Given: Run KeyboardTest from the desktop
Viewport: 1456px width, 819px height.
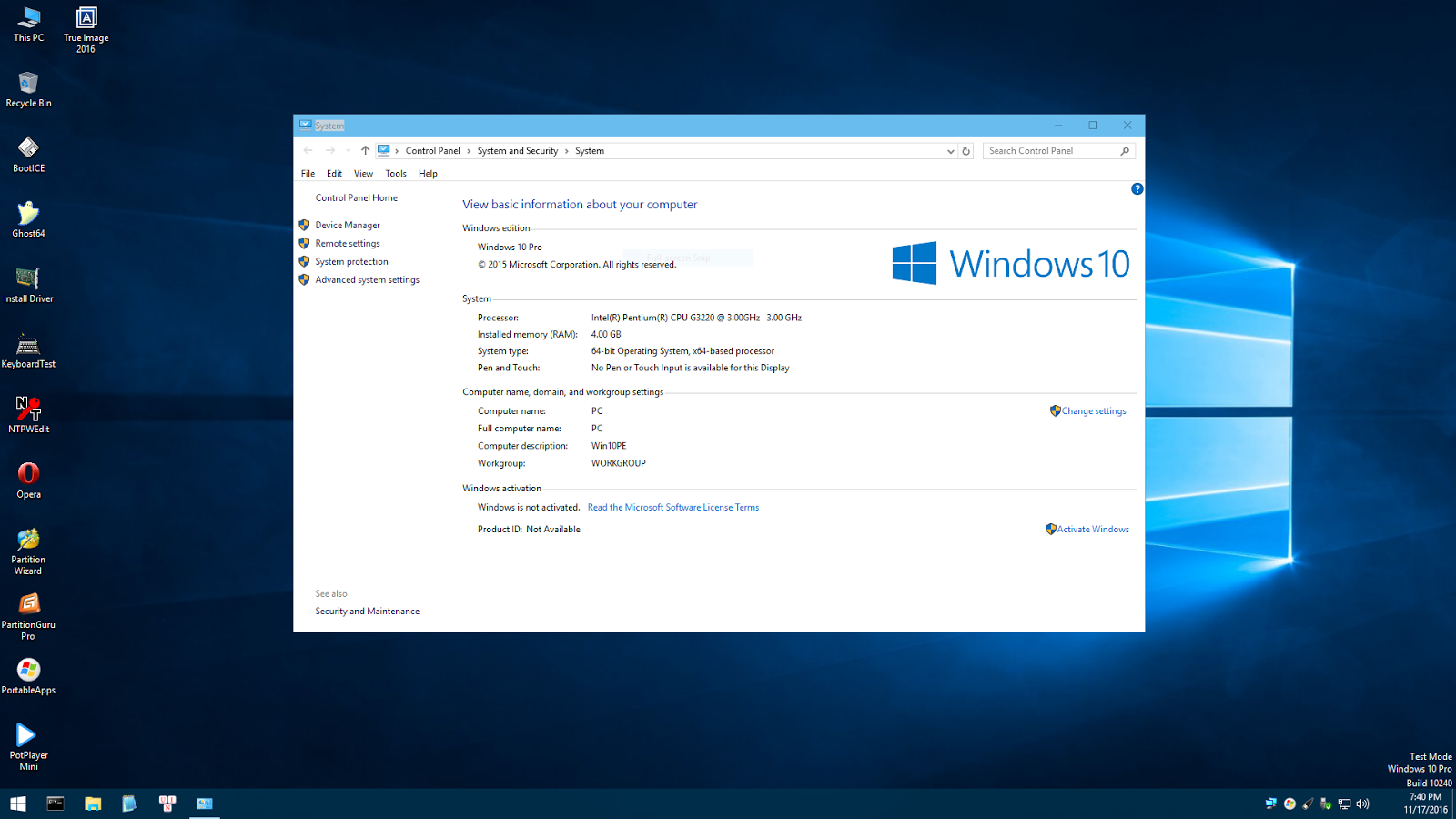Looking at the screenshot, I should [27, 345].
